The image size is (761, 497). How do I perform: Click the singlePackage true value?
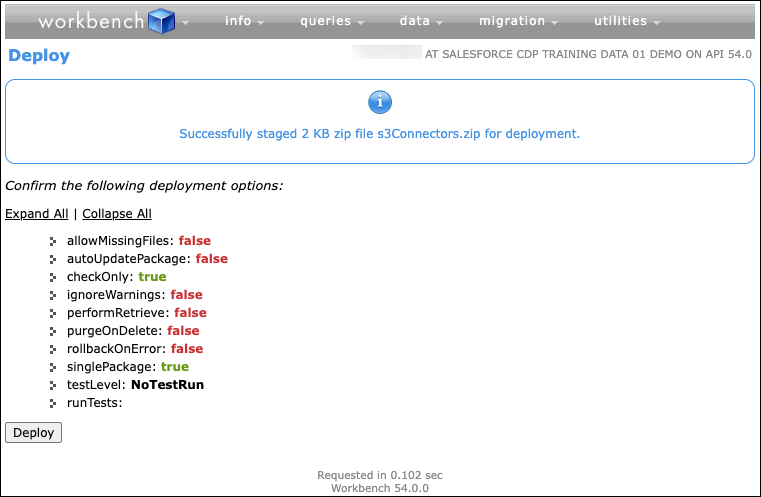[x=175, y=366]
